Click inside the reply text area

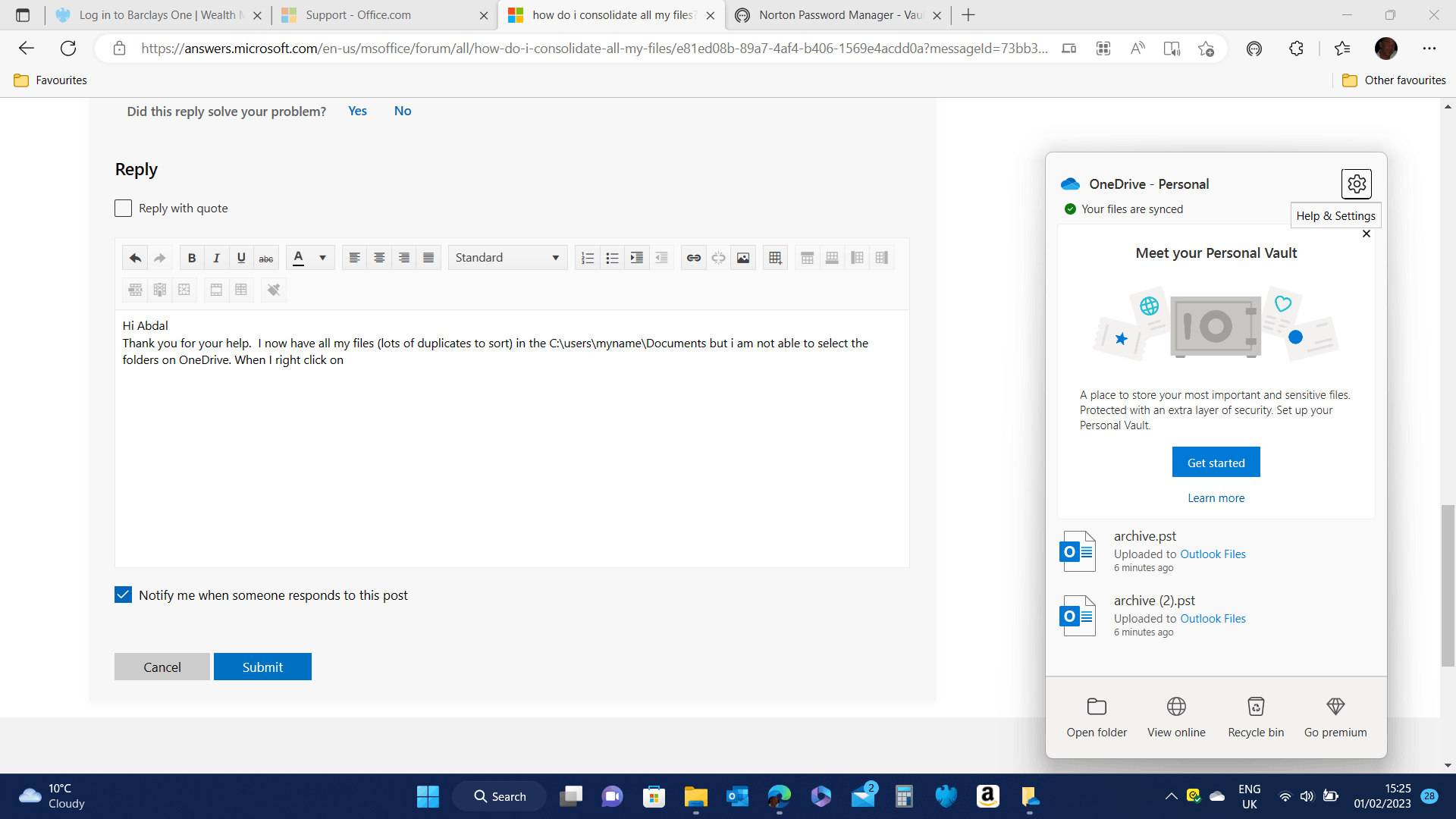point(512,455)
